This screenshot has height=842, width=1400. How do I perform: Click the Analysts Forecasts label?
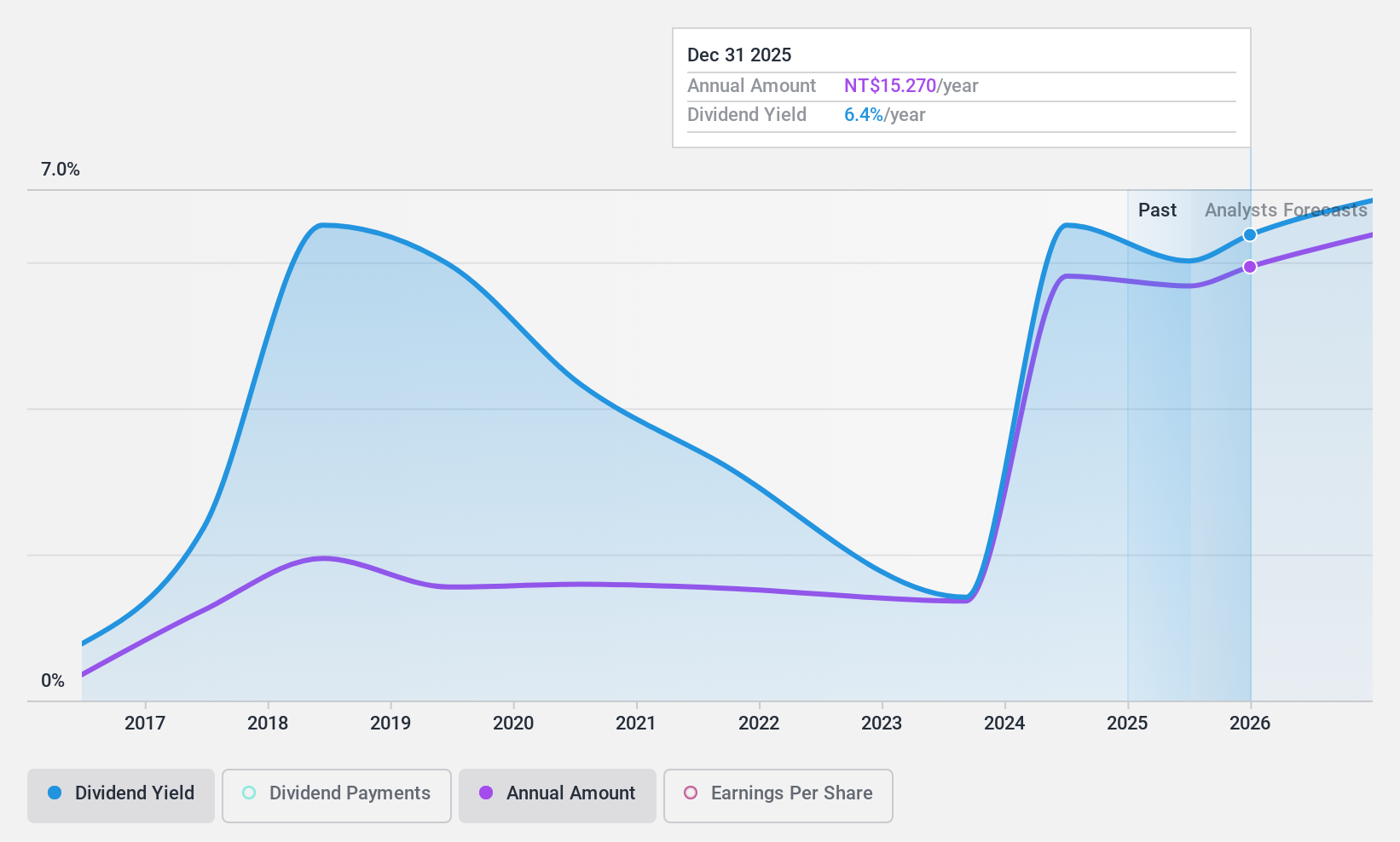point(1286,210)
